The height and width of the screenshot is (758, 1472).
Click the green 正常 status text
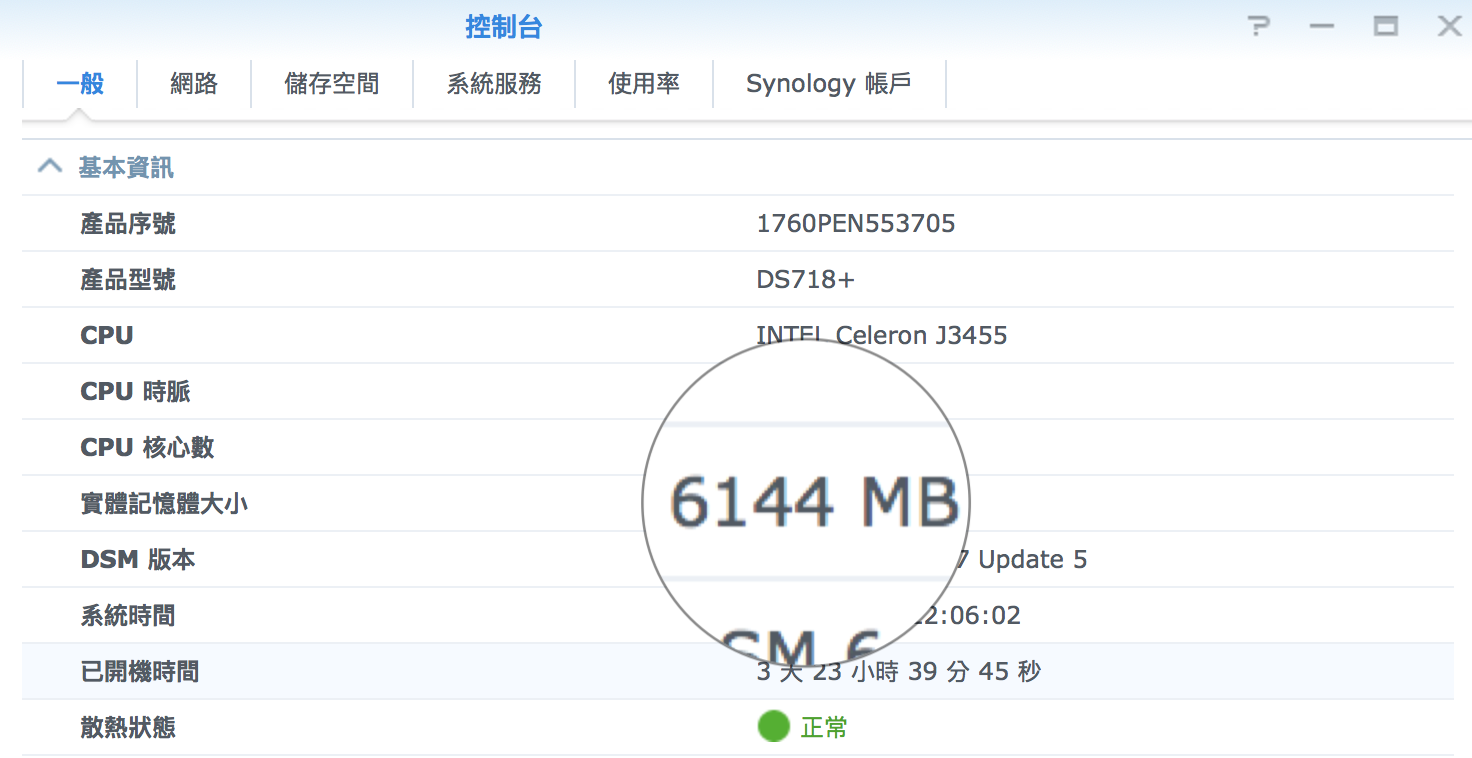click(x=824, y=727)
